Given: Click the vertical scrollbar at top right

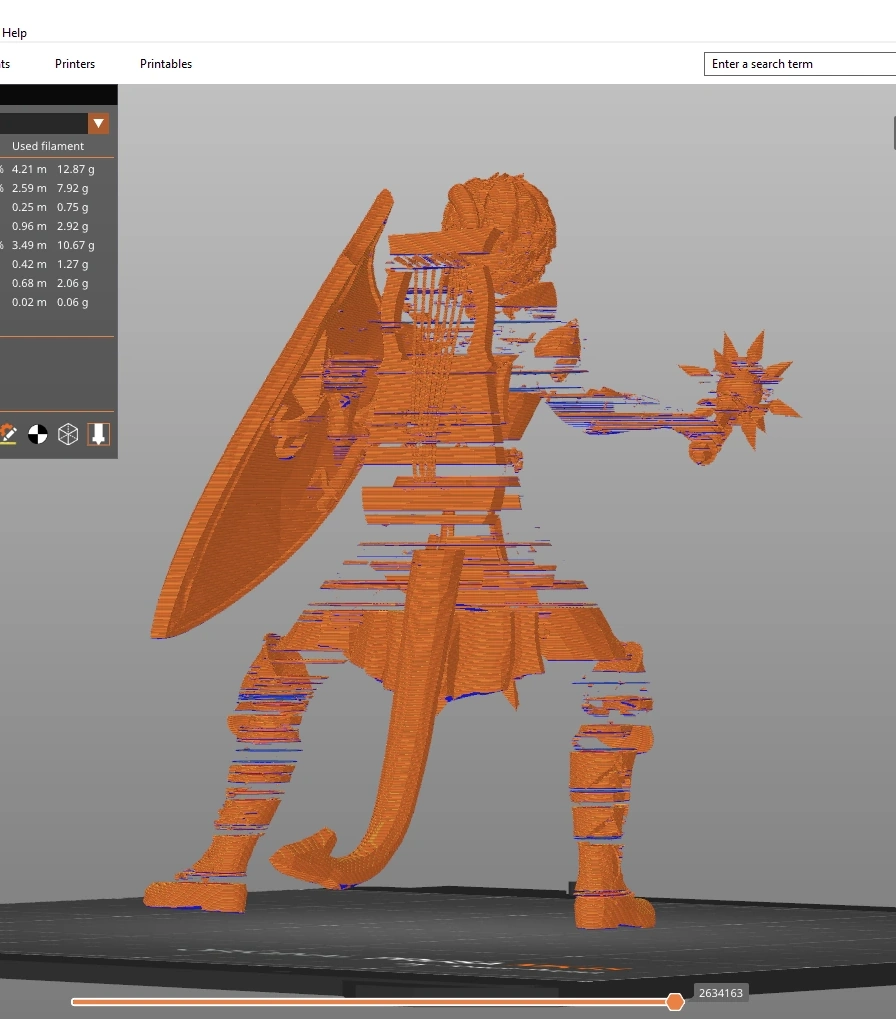Looking at the screenshot, I should [891, 132].
